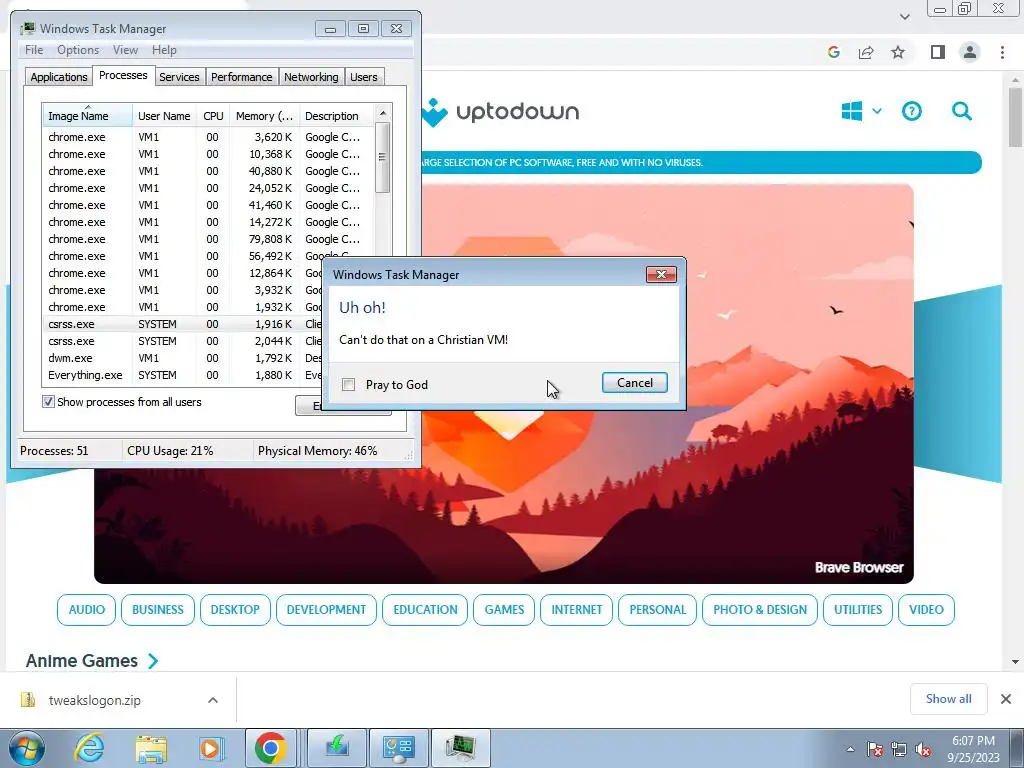Open the Uptodown search magnifier

pyautogui.click(x=961, y=111)
